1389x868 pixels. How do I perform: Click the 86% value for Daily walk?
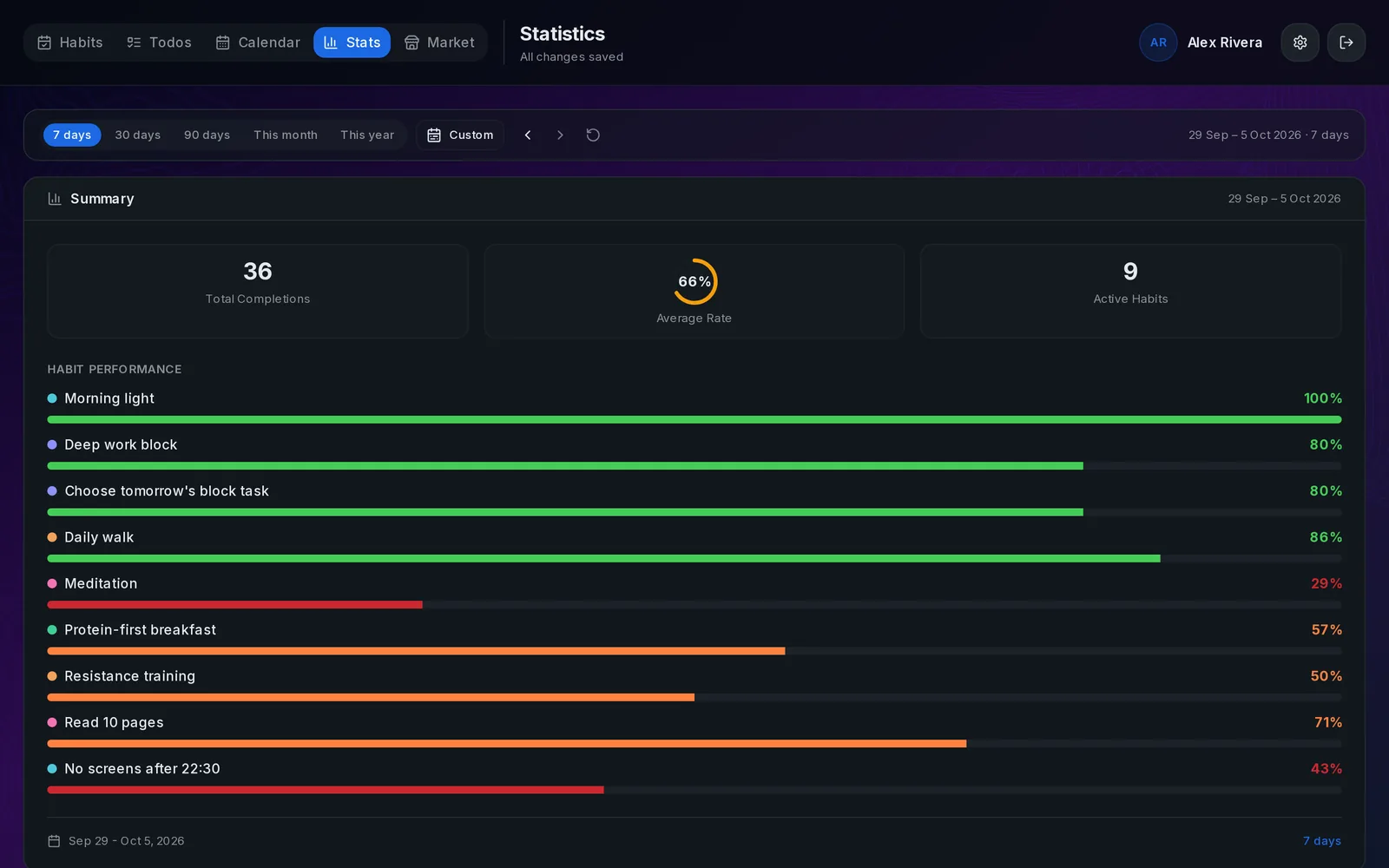click(1326, 537)
